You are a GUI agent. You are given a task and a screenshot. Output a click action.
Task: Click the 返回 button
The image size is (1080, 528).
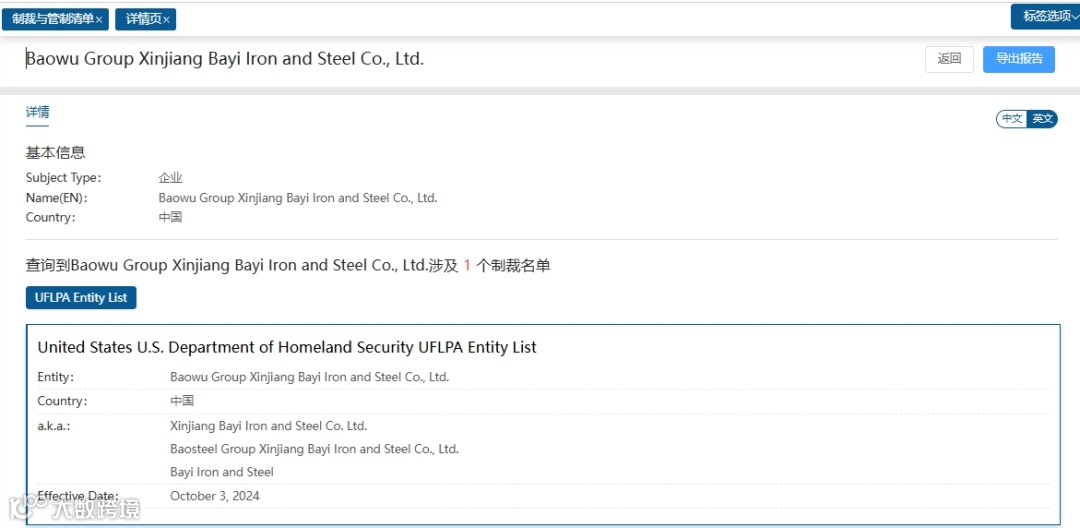click(x=949, y=59)
